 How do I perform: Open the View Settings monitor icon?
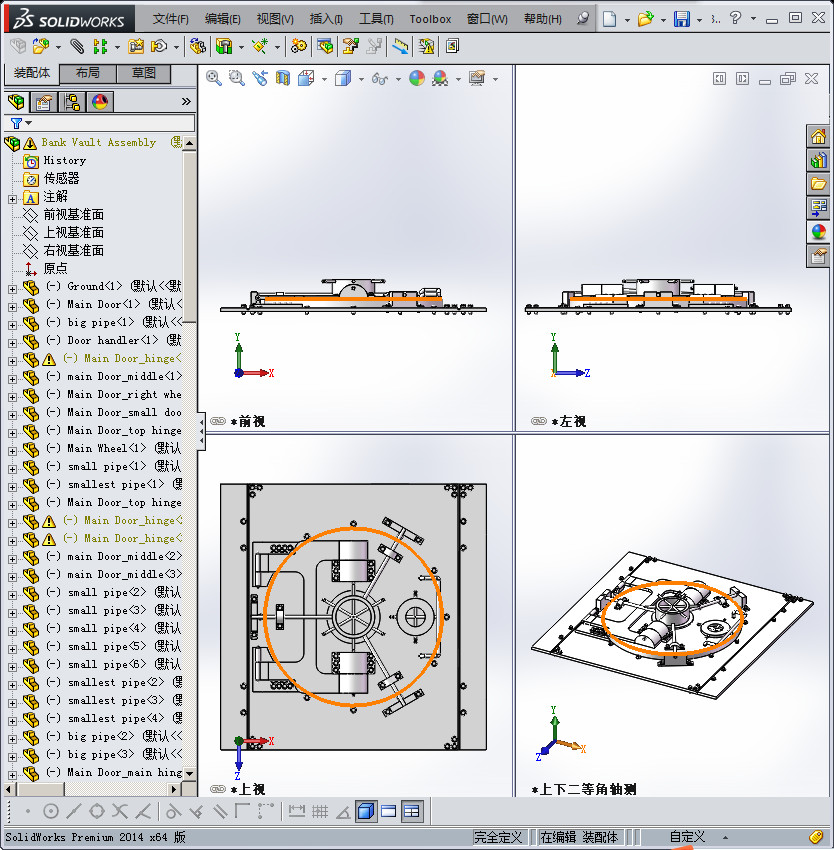477,79
